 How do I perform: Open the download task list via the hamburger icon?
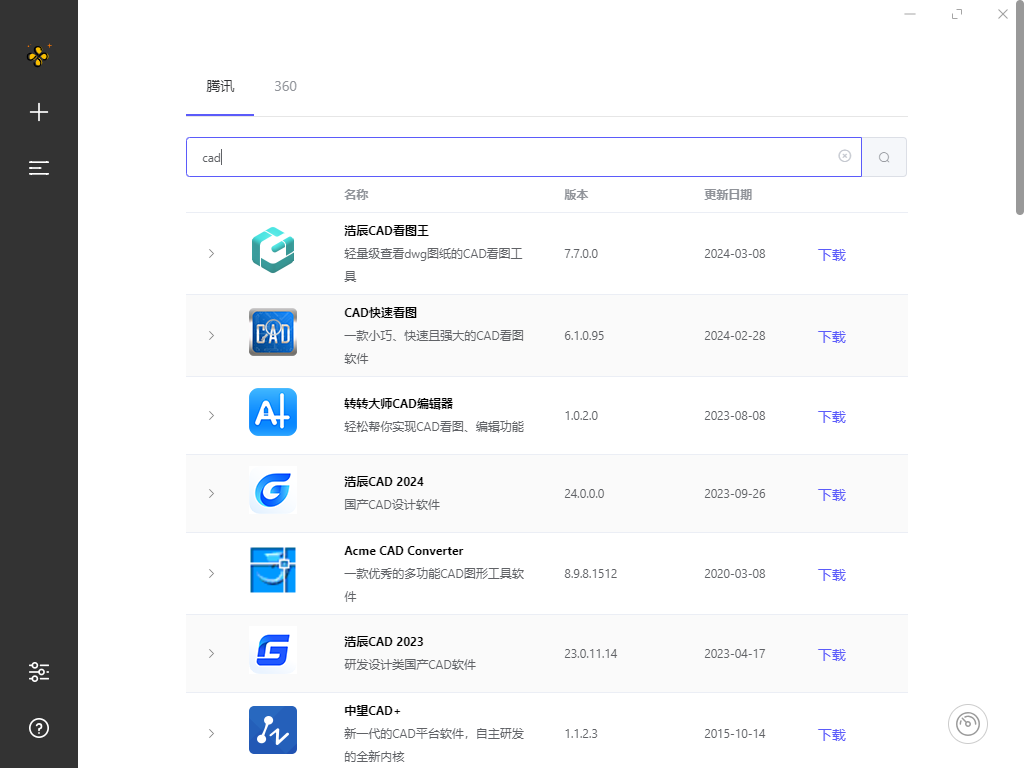(38, 168)
